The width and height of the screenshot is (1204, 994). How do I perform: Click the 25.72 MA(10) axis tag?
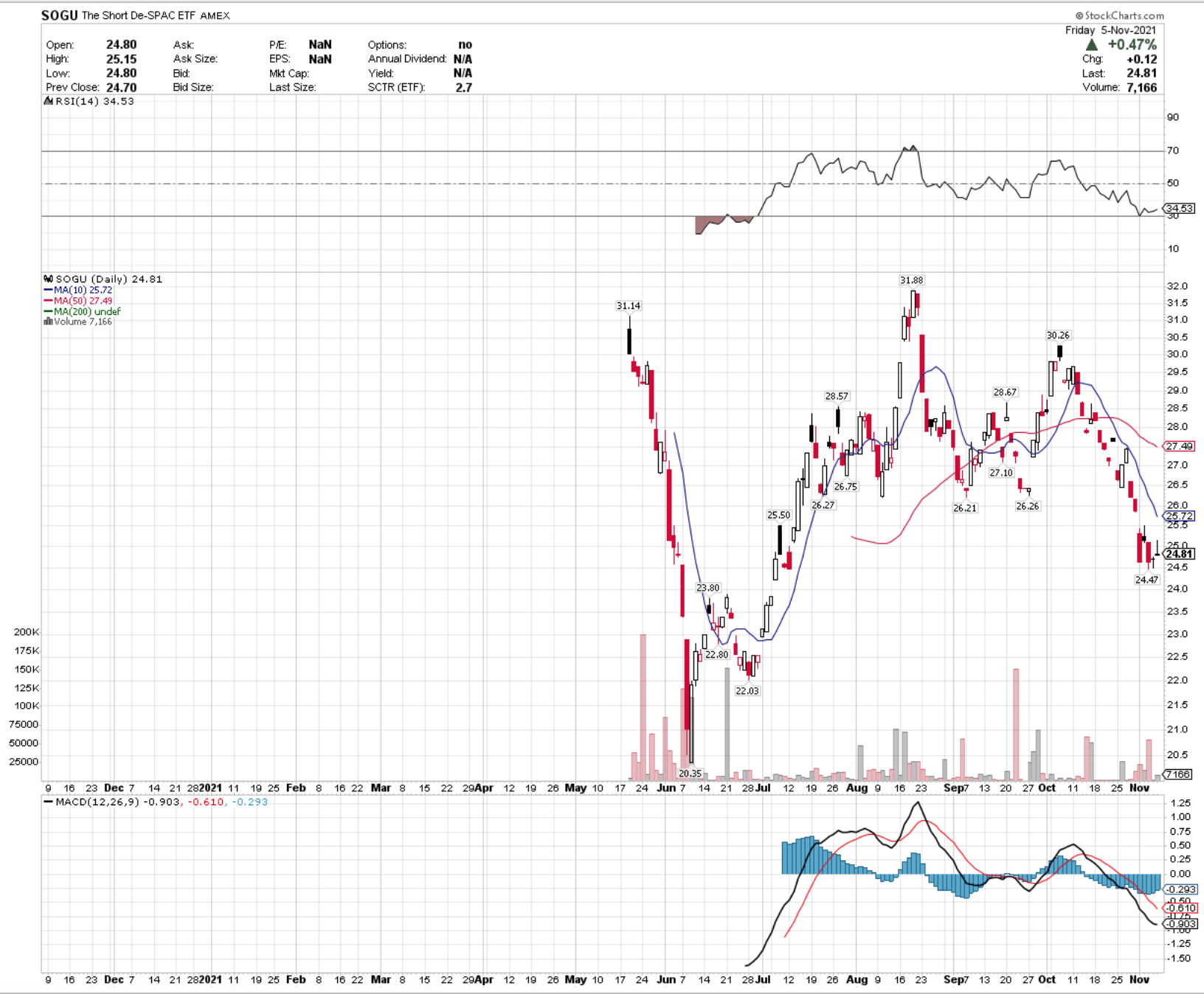pos(1179,516)
